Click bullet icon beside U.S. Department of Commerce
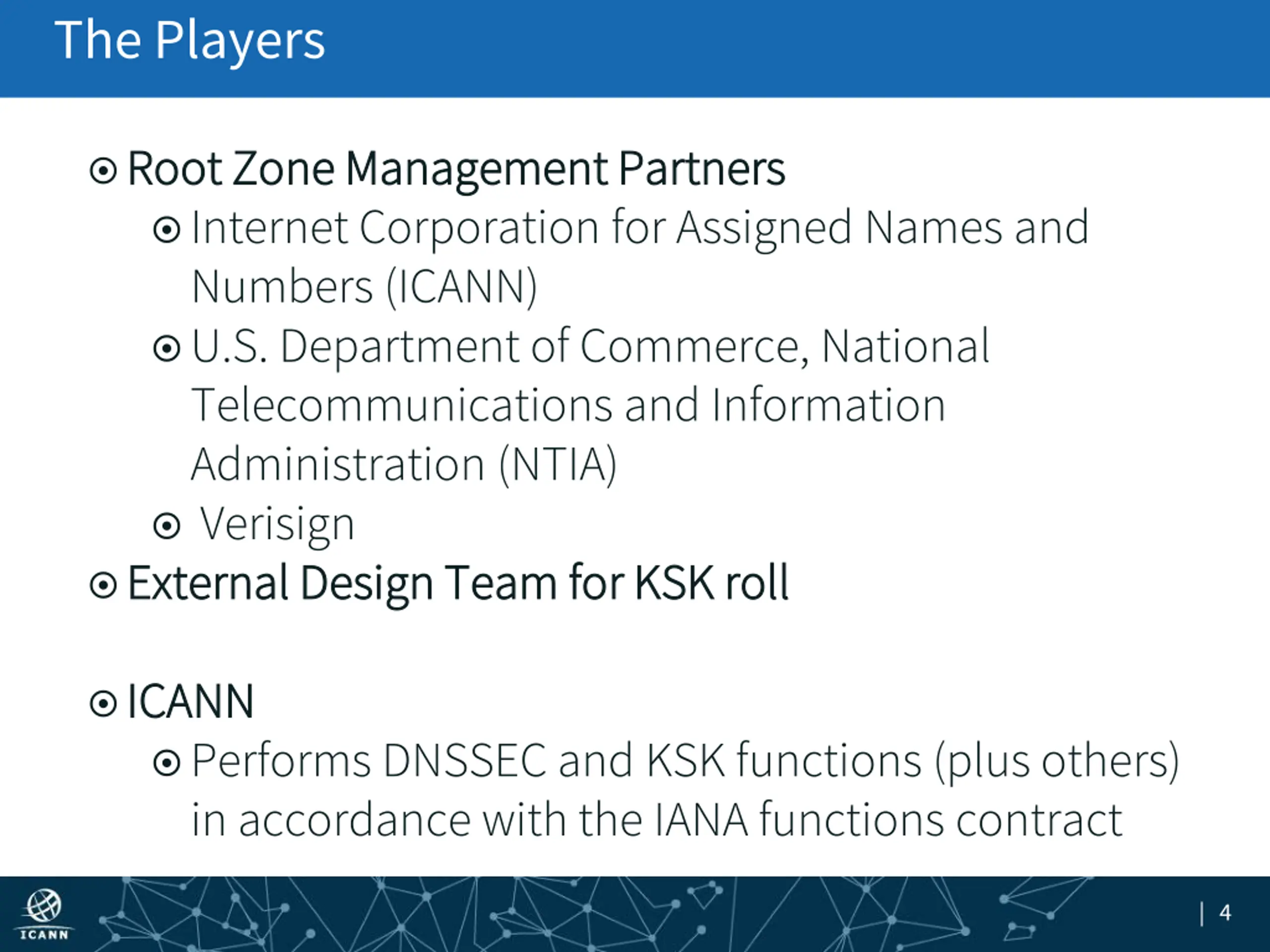 pyautogui.click(x=167, y=348)
